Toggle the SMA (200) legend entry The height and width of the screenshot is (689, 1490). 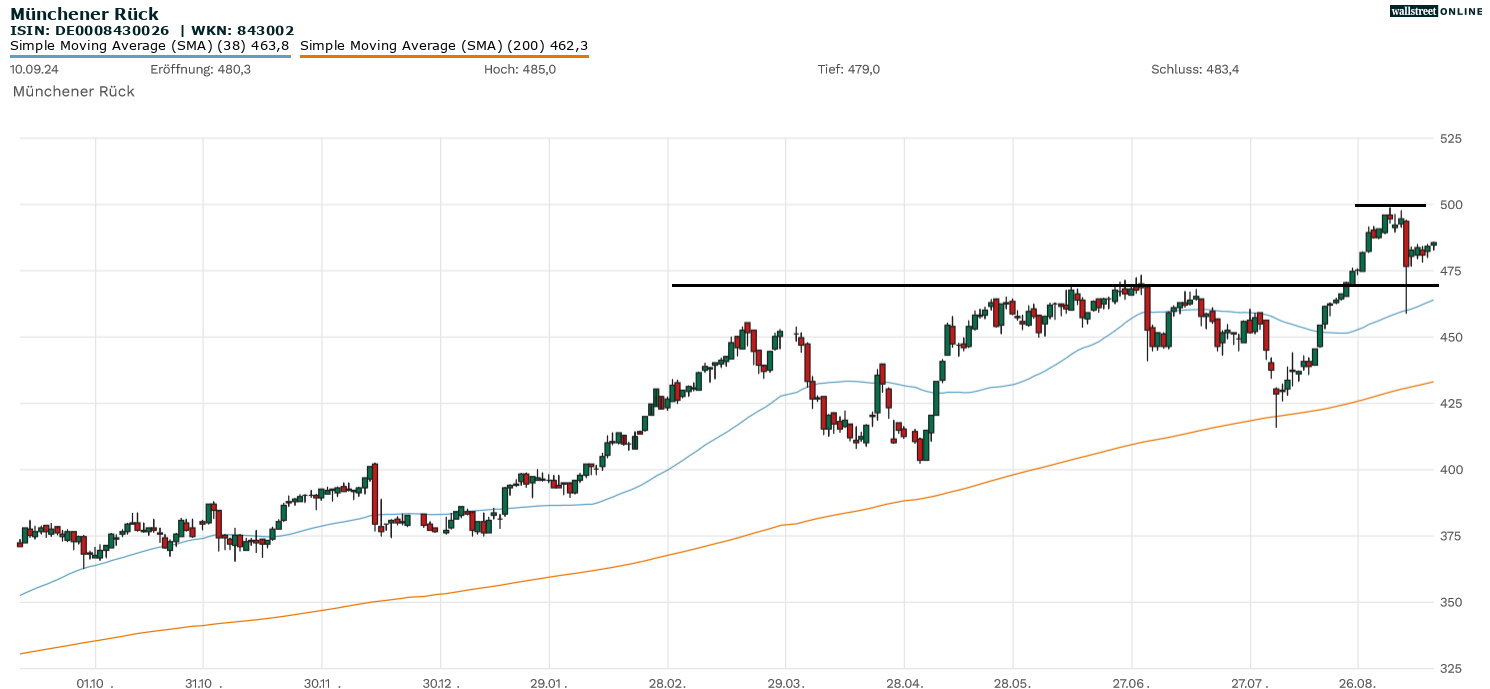coord(444,45)
